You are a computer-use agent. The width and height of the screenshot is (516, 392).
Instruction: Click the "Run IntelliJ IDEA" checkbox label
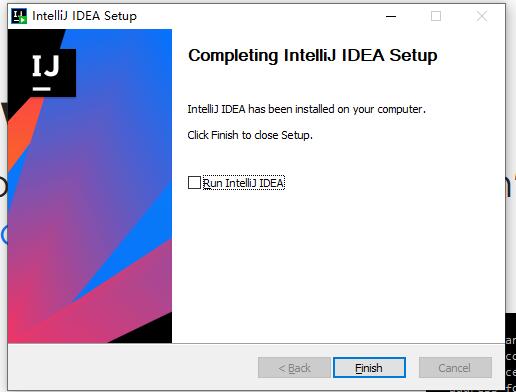pos(244,183)
